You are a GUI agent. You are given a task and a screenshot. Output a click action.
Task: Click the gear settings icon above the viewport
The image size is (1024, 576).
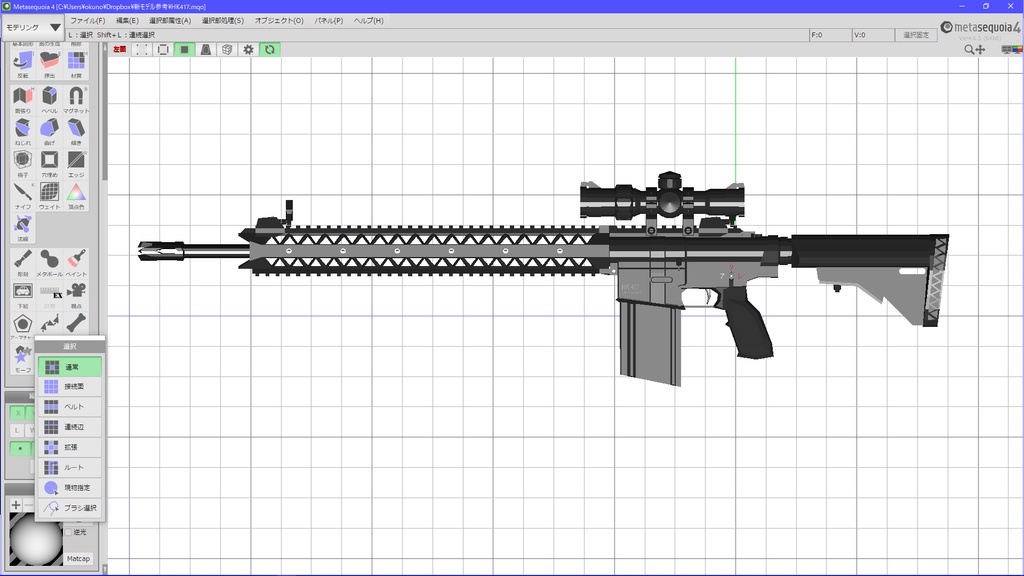pos(248,49)
